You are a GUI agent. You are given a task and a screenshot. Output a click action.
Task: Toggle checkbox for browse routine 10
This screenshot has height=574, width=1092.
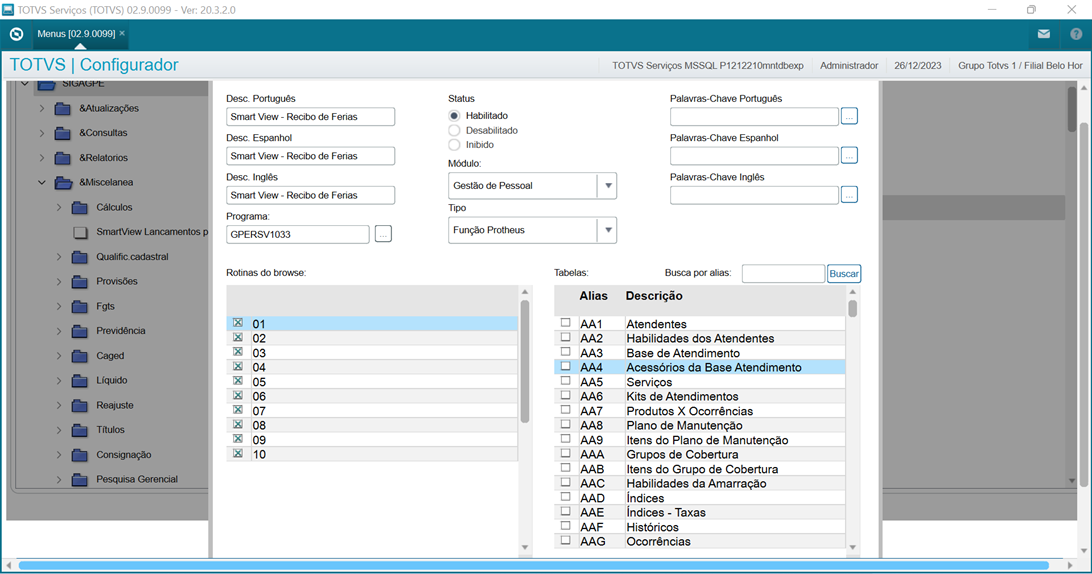pyautogui.click(x=237, y=453)
